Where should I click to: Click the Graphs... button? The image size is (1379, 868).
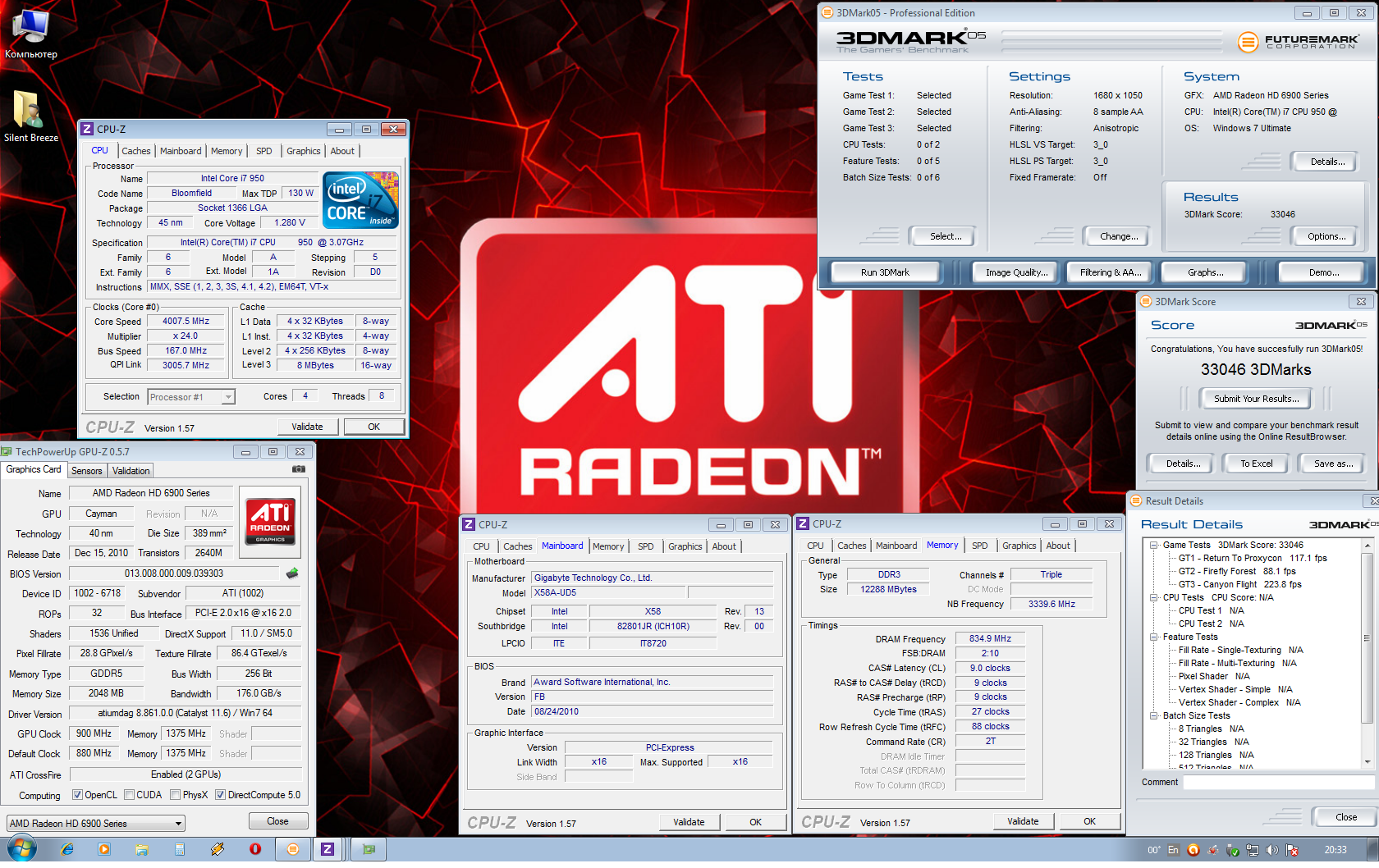1205,272
